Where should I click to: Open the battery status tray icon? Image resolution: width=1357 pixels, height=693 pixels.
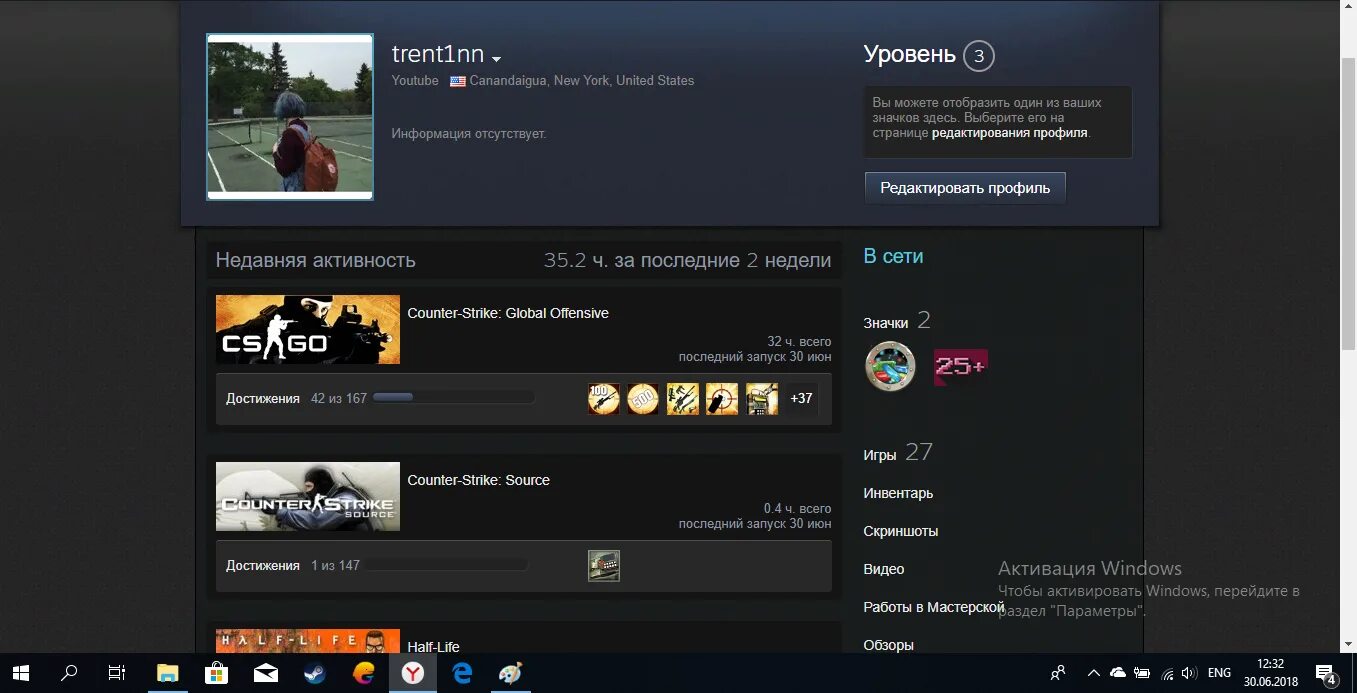click(x=1142, y=673)
